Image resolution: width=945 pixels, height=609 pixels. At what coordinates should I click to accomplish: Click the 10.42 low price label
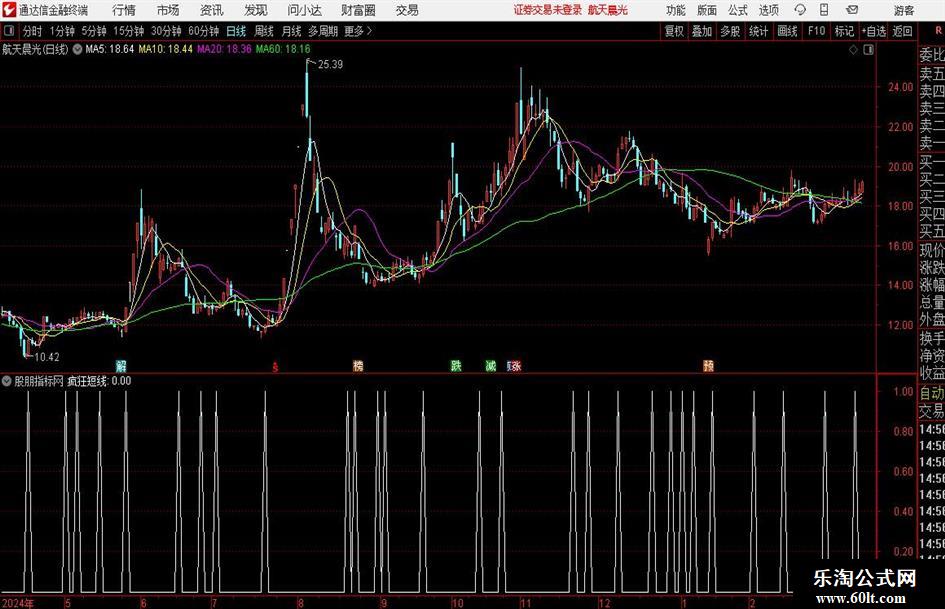pos(47,358)
